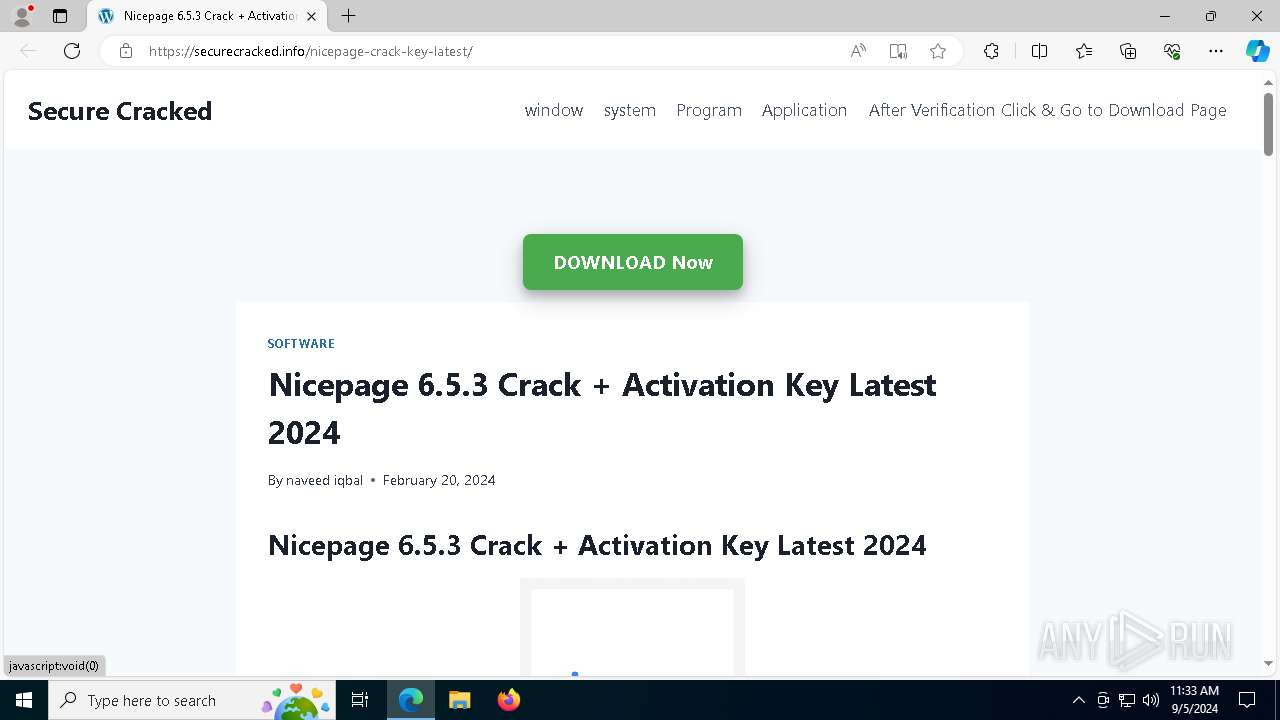
Task: Open Edge Settings and more menu
Action: point(1216,51)
